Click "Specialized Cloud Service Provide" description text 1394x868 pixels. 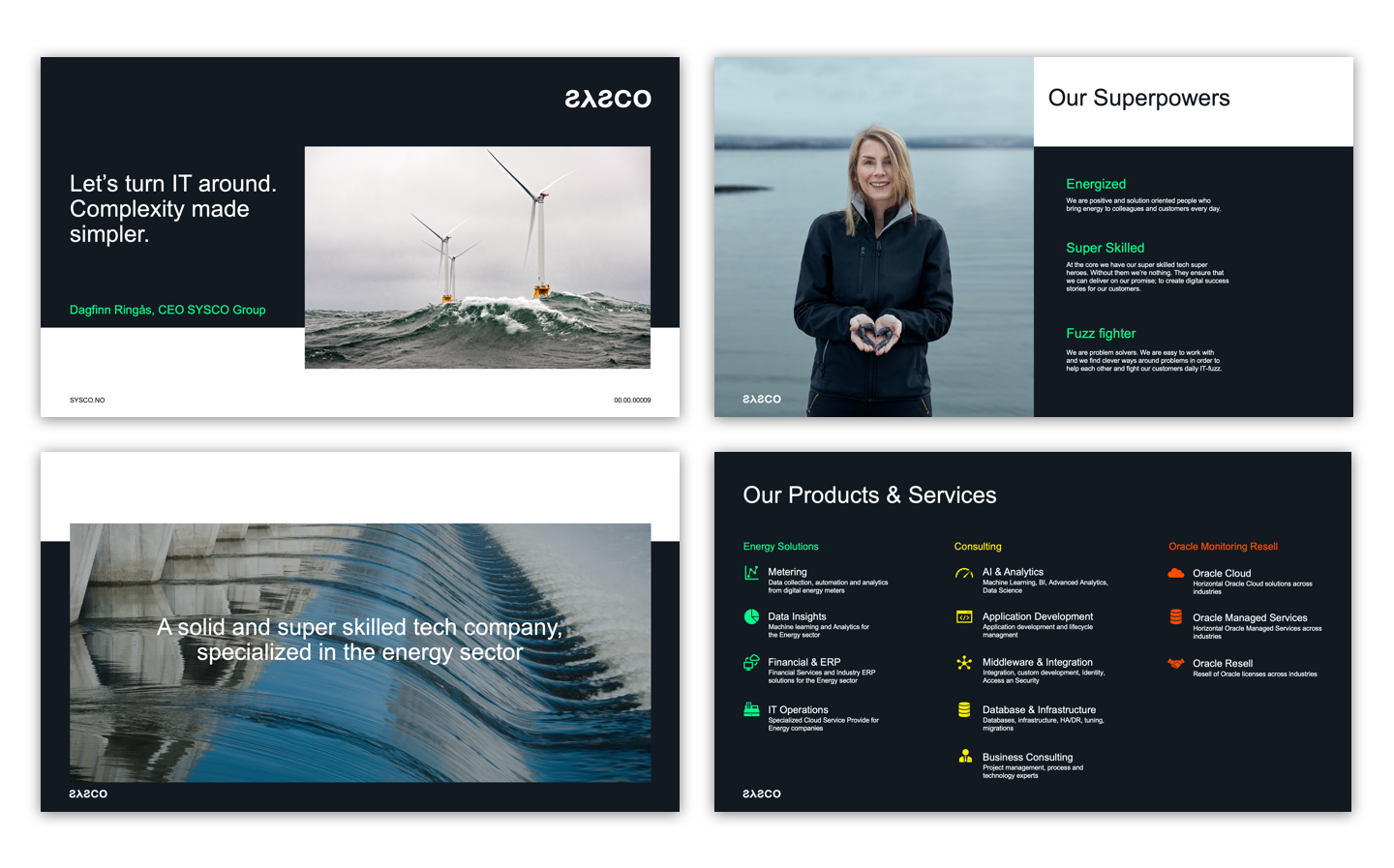[x=824, y=724]
